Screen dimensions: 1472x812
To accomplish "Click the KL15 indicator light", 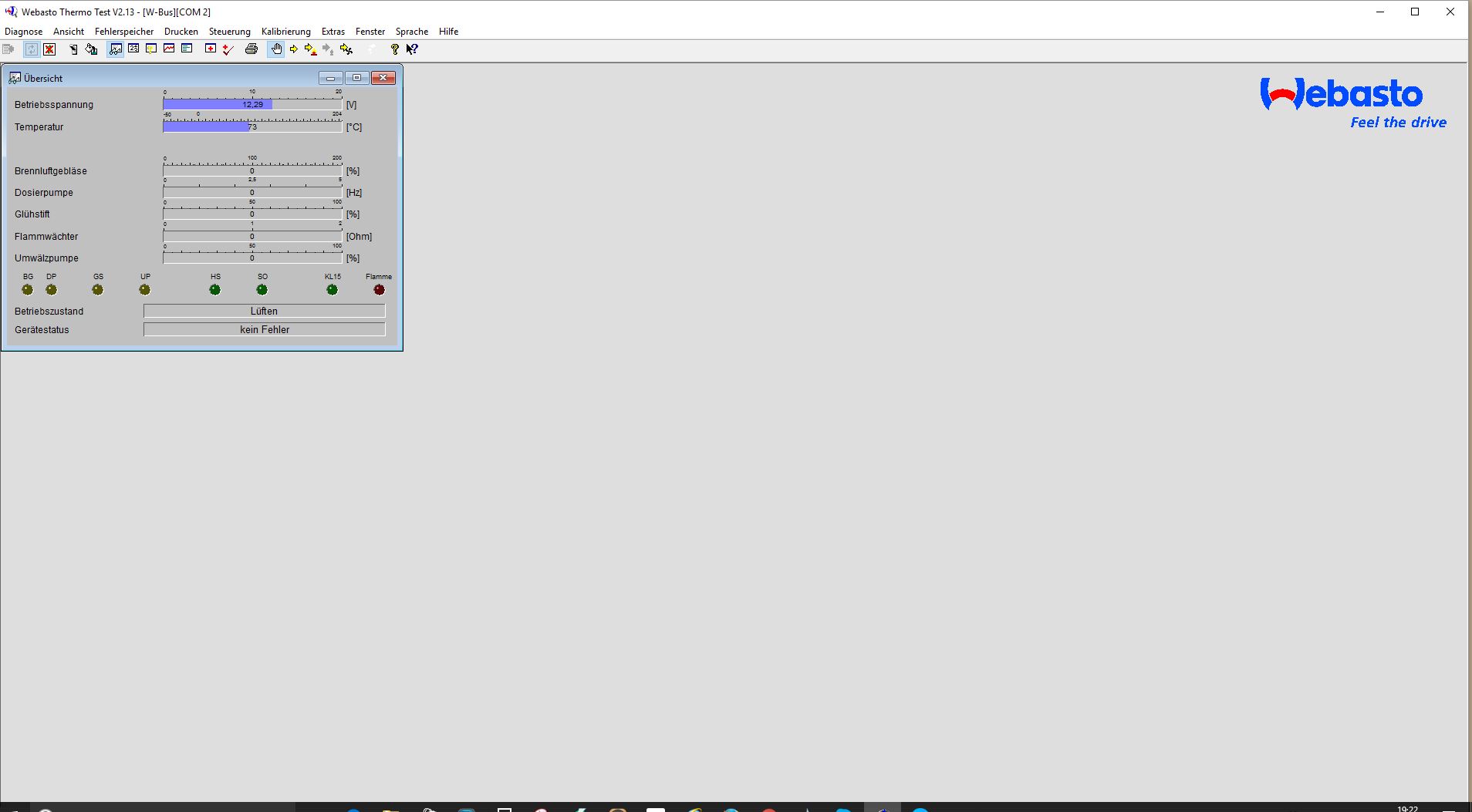I will tap(332, 290).
